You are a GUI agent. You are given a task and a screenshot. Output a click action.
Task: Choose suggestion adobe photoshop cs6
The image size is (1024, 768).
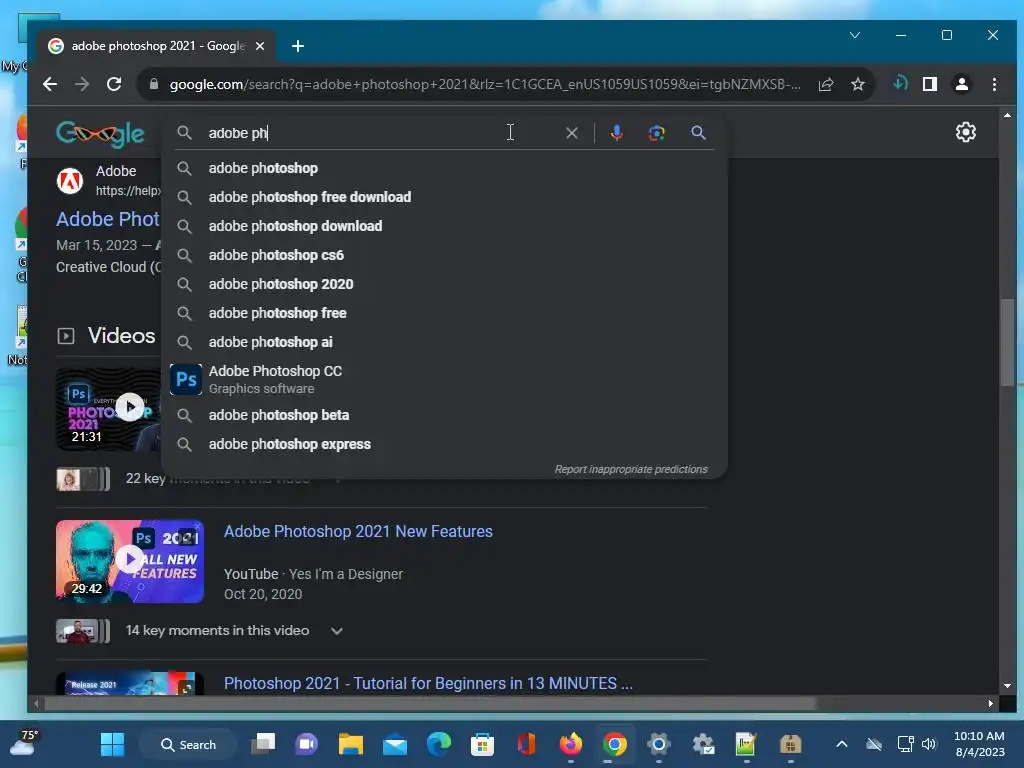pos(444,255)
